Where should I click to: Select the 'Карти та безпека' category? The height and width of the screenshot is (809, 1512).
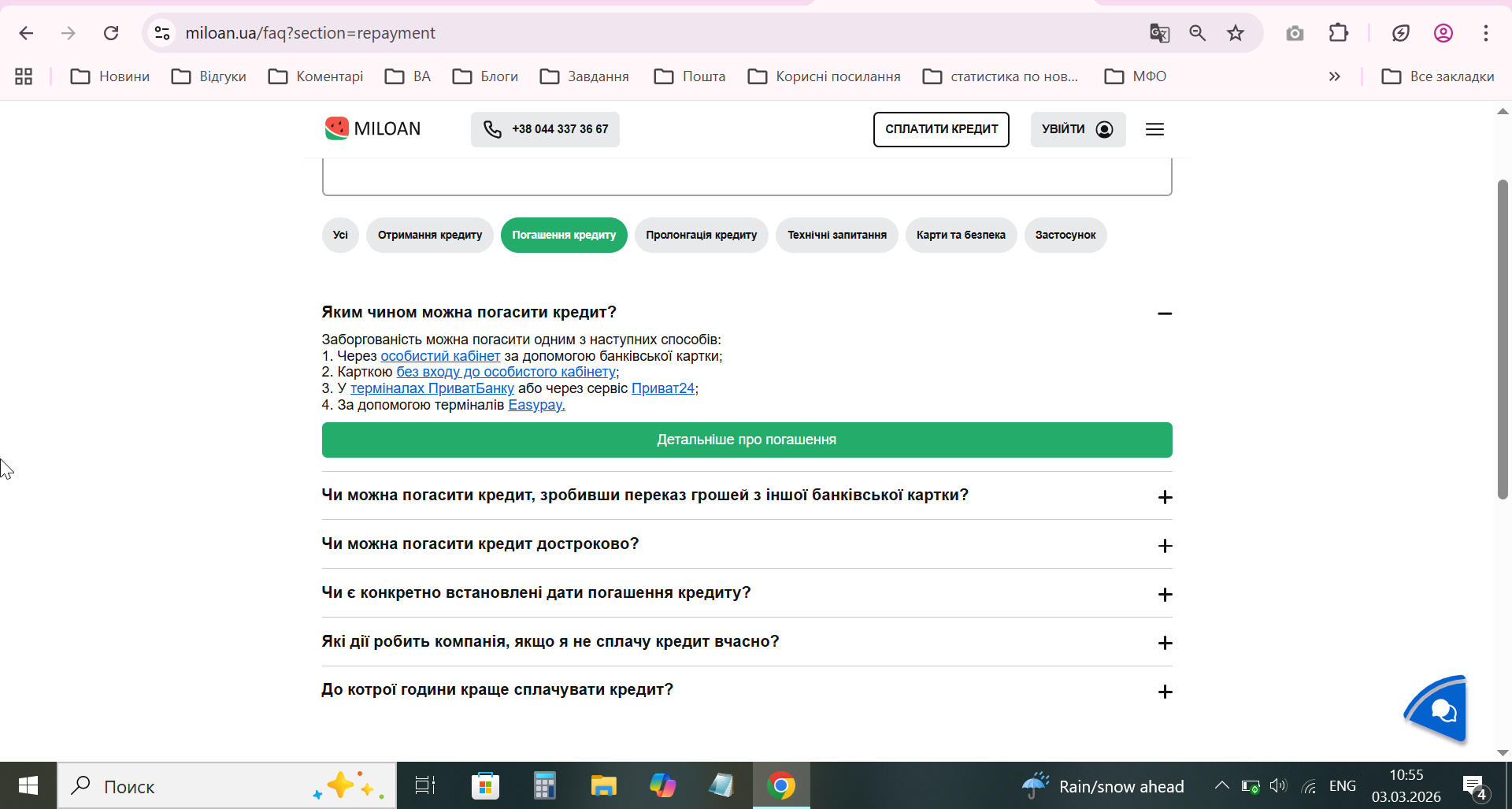point(961,235)
